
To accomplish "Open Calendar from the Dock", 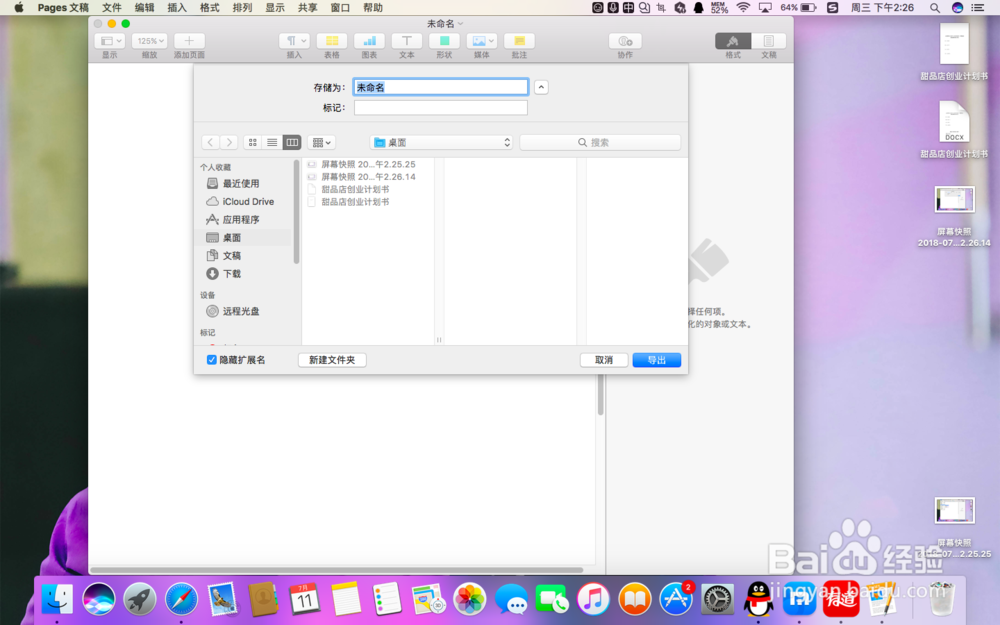I will tap(304, 599).
